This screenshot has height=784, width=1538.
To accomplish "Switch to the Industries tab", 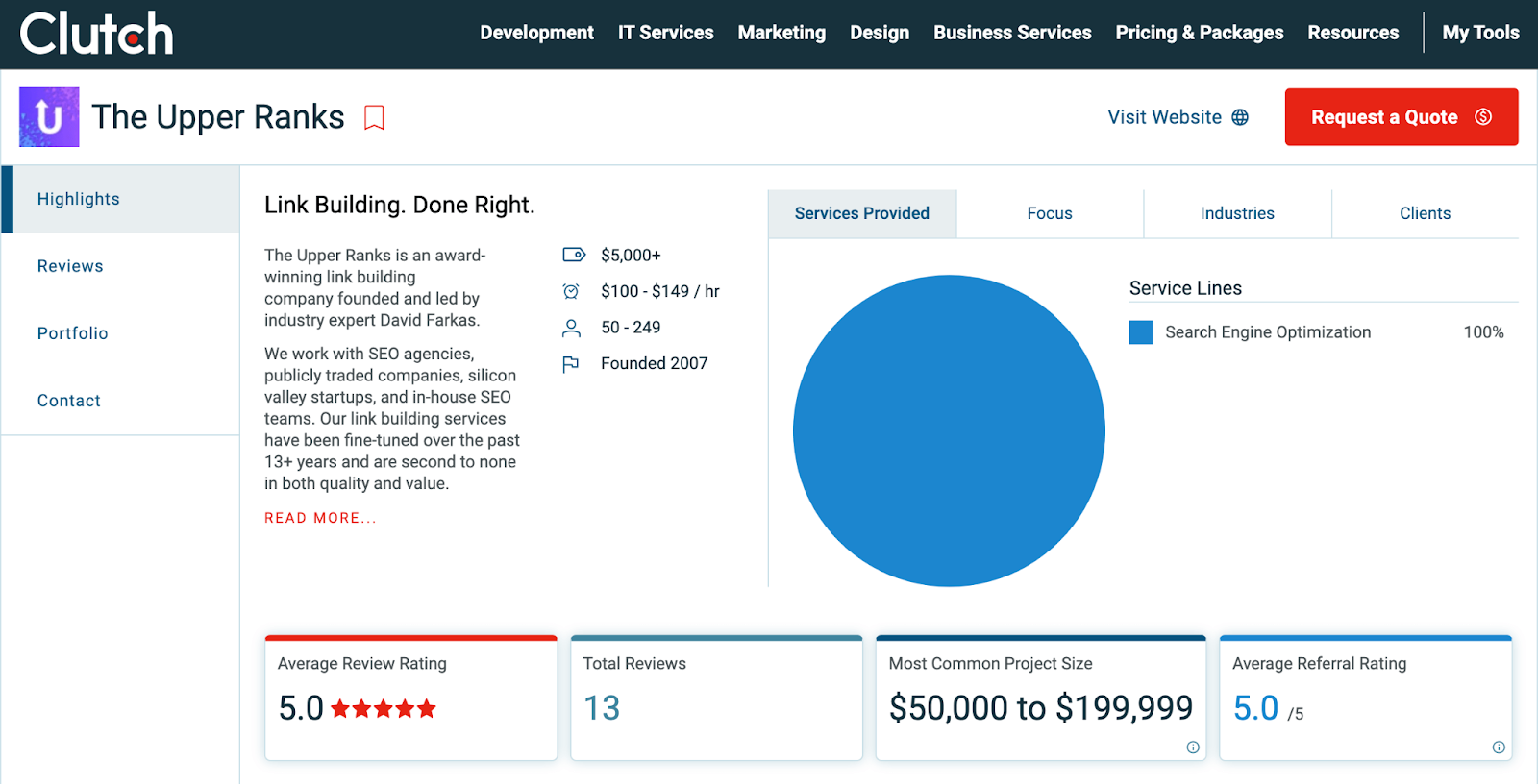I will click(x=1237, y=213).
